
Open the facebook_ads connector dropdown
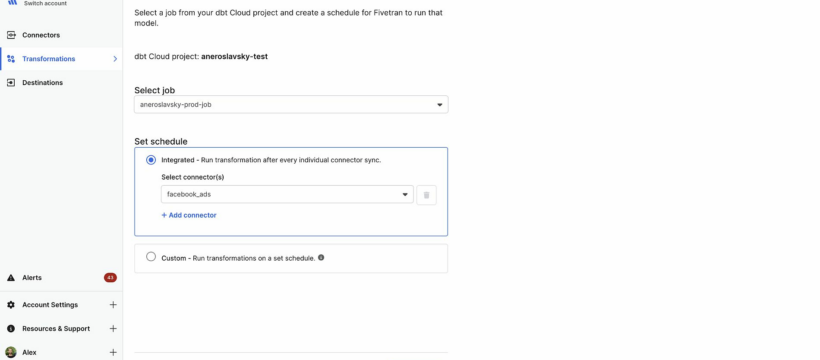[287, 194]
